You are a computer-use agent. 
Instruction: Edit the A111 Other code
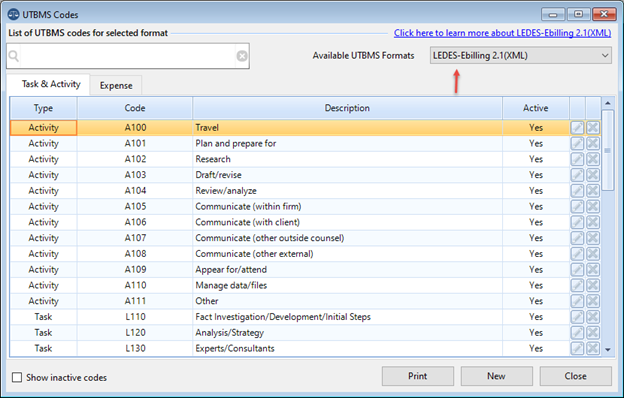pos(577,301)
